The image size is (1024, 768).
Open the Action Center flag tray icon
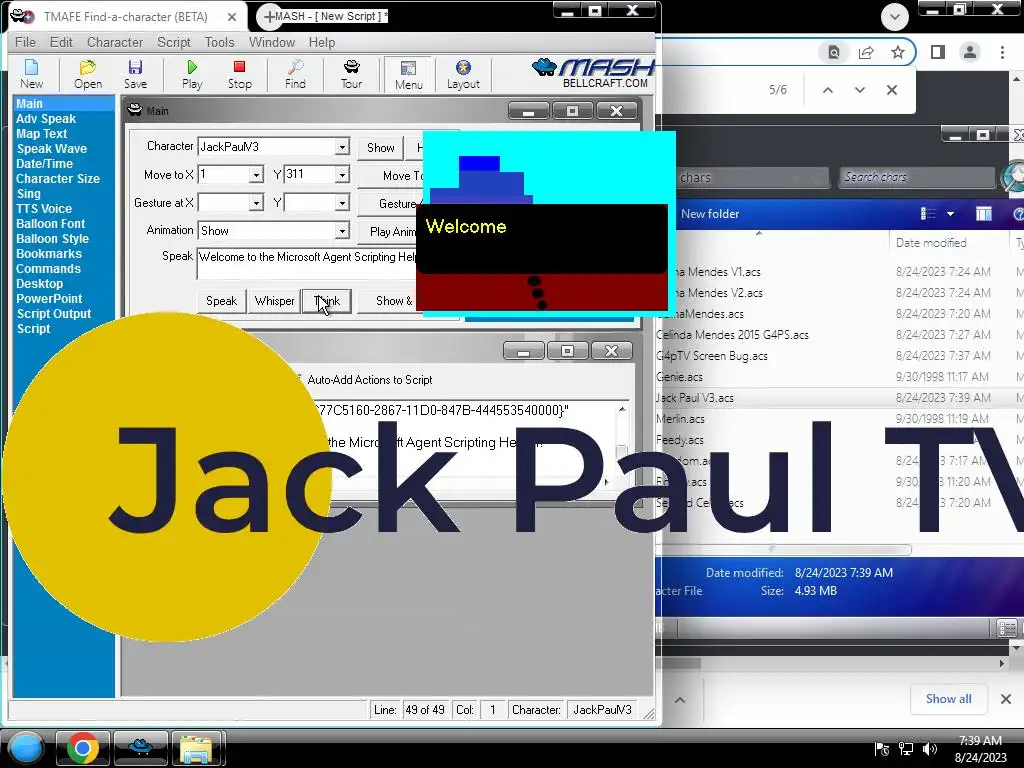[882, 750]
